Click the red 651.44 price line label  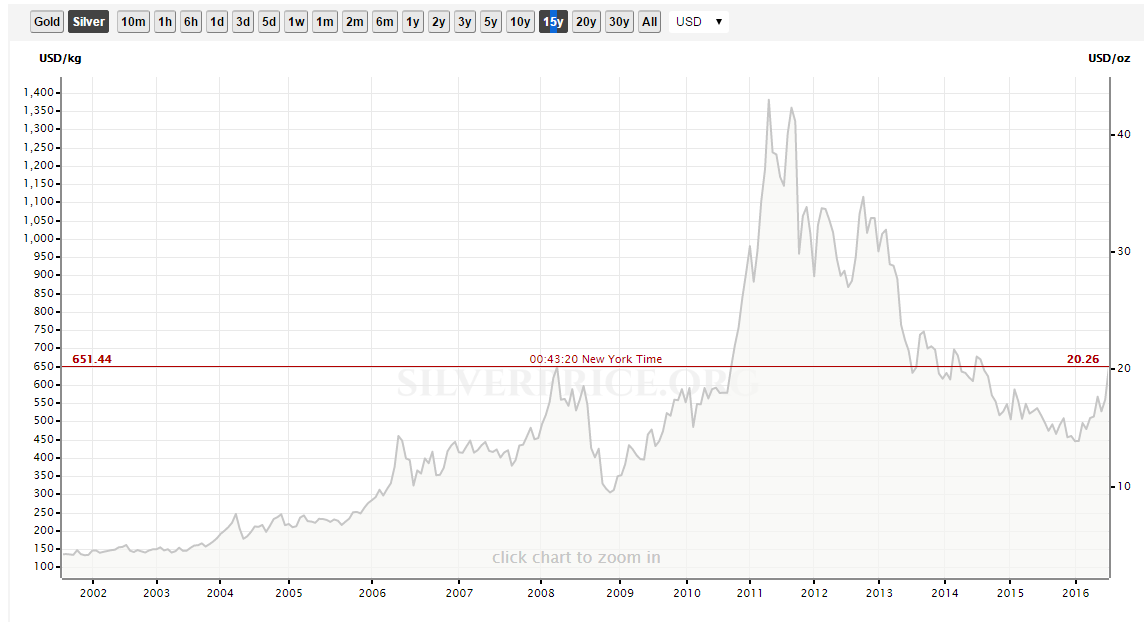(92, 359)
